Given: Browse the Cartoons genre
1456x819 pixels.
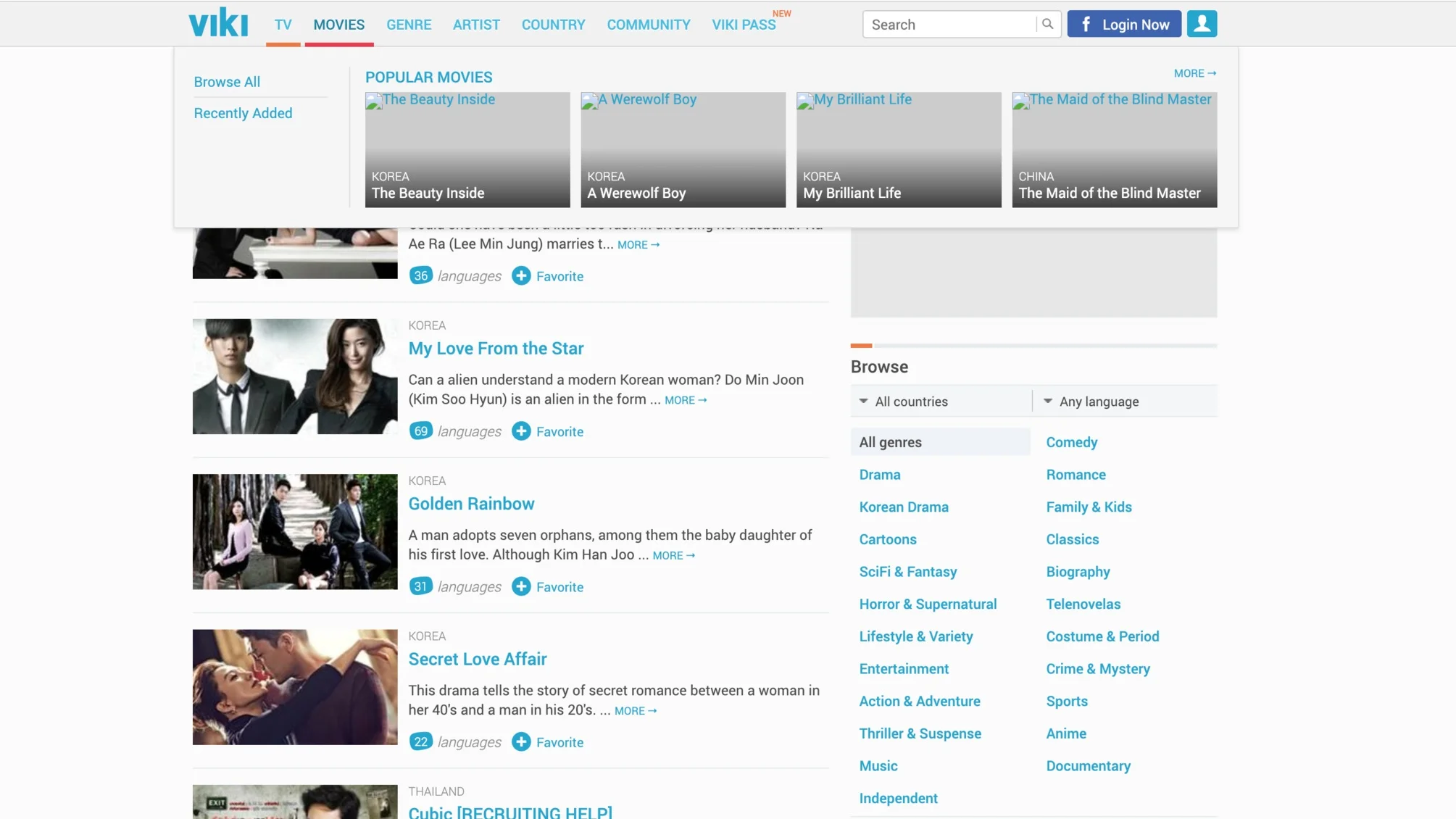Looking at the screenshot, I should coord(888,539).
